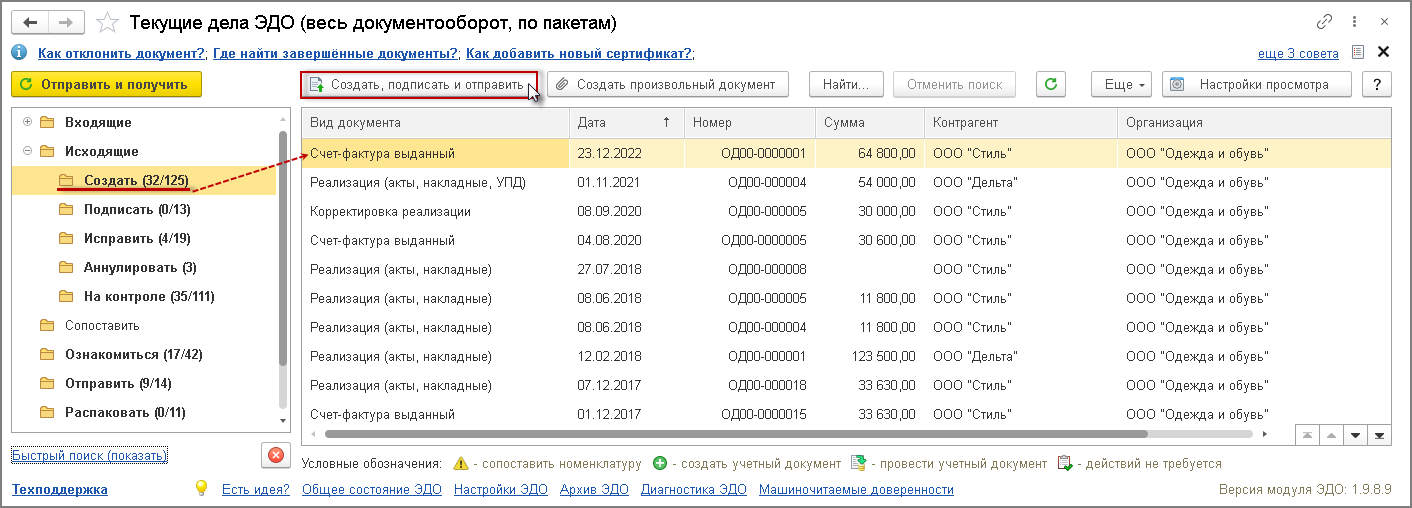
Task: Open Отправить (9/14) folder
Action: (x=118, y=383)
